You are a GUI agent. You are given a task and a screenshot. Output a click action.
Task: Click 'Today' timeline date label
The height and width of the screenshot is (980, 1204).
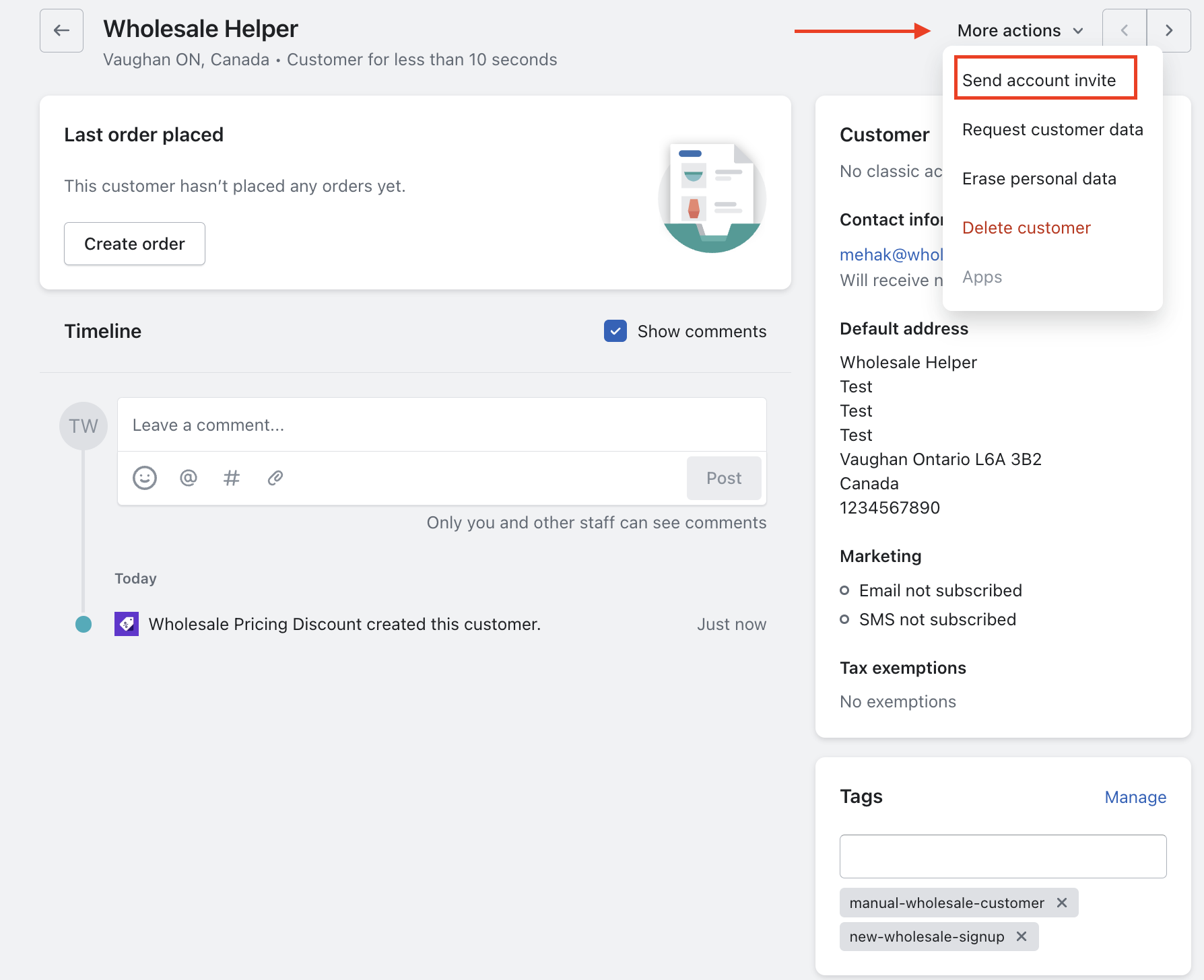135,579
